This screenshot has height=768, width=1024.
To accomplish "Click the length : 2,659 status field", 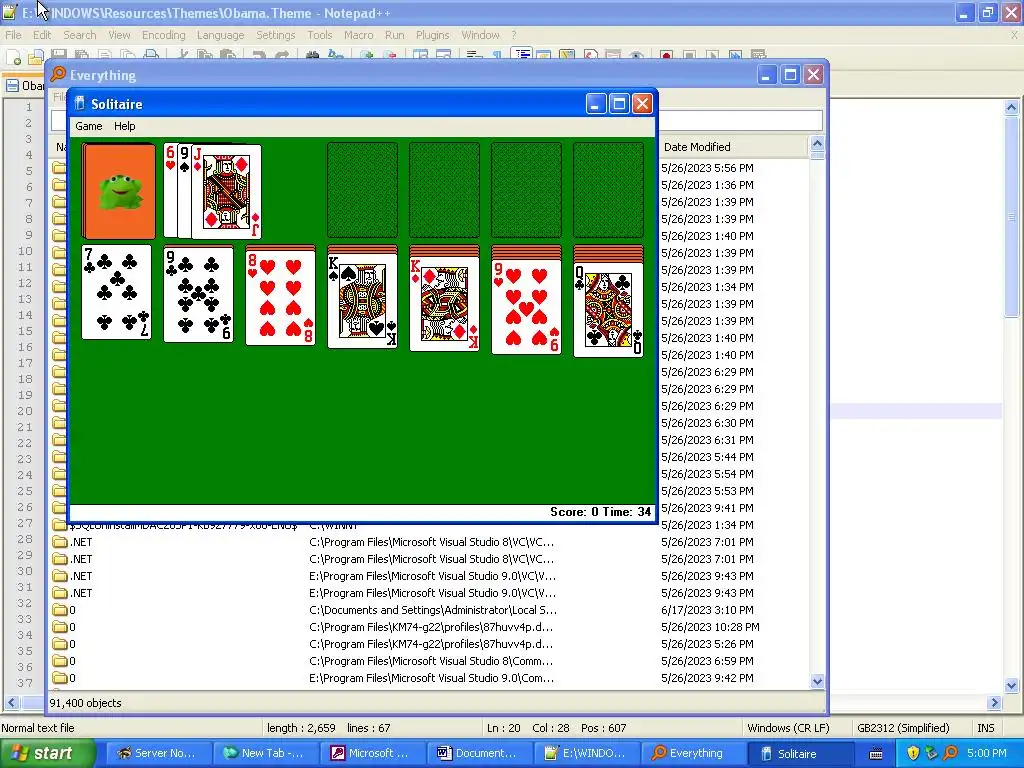I will [301, 728].
